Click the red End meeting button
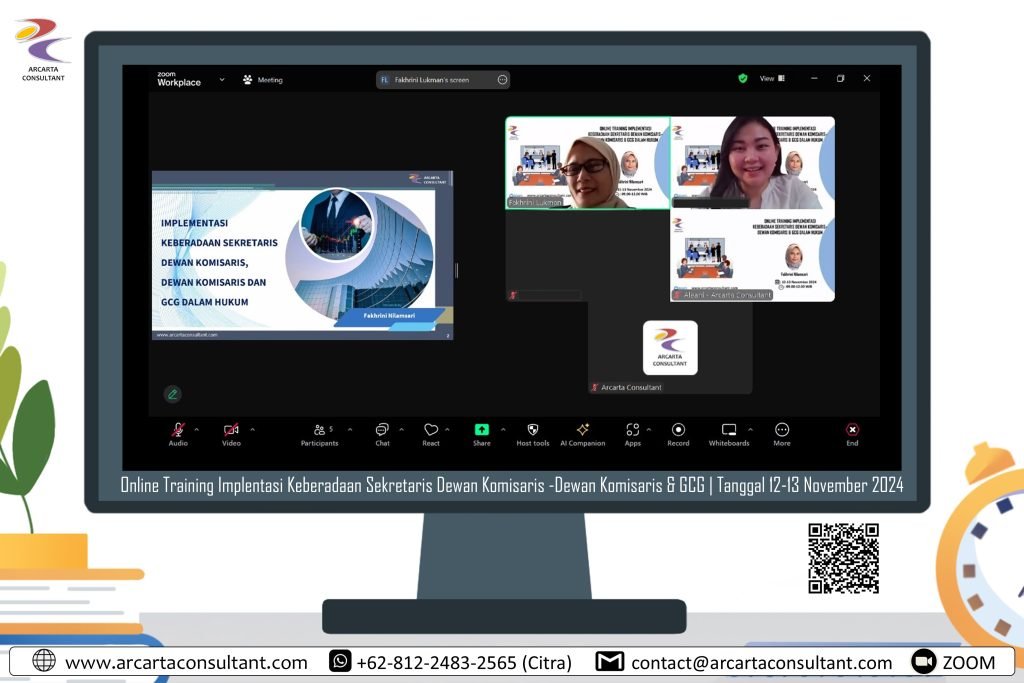 click(x=852, y=431)
